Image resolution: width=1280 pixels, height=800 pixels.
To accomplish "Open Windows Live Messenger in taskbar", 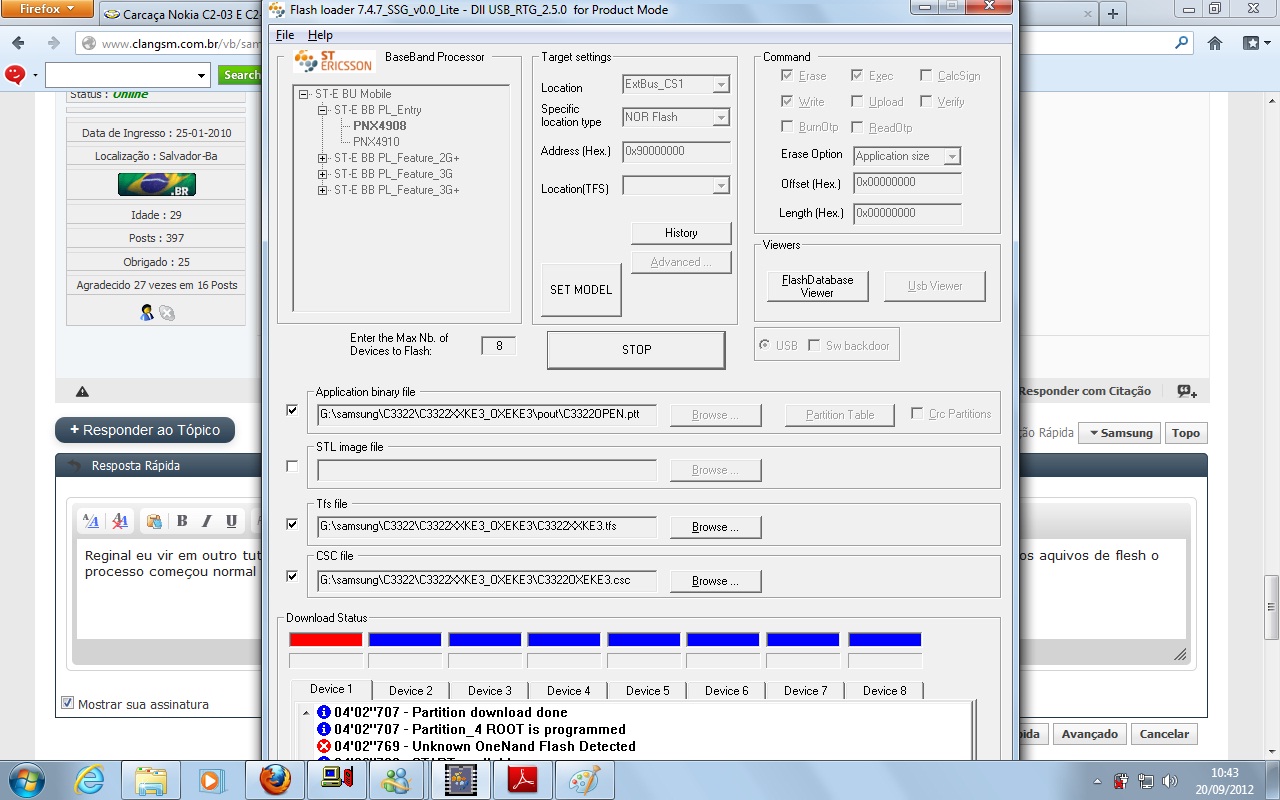I will tap(398, 780).
